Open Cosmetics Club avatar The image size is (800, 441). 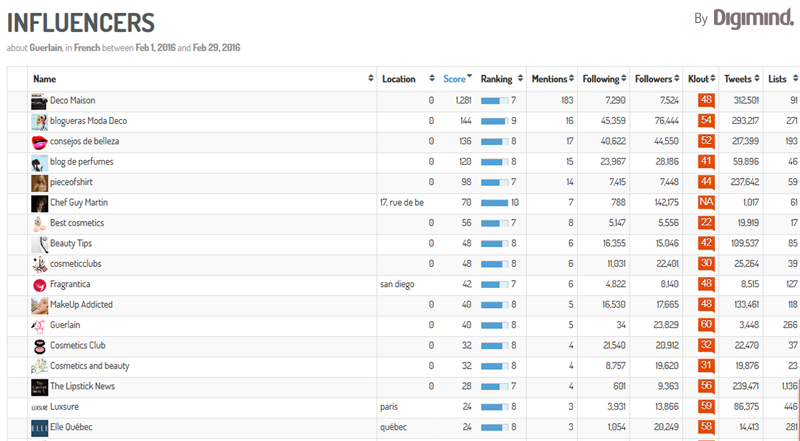click(x=39, y=347)
